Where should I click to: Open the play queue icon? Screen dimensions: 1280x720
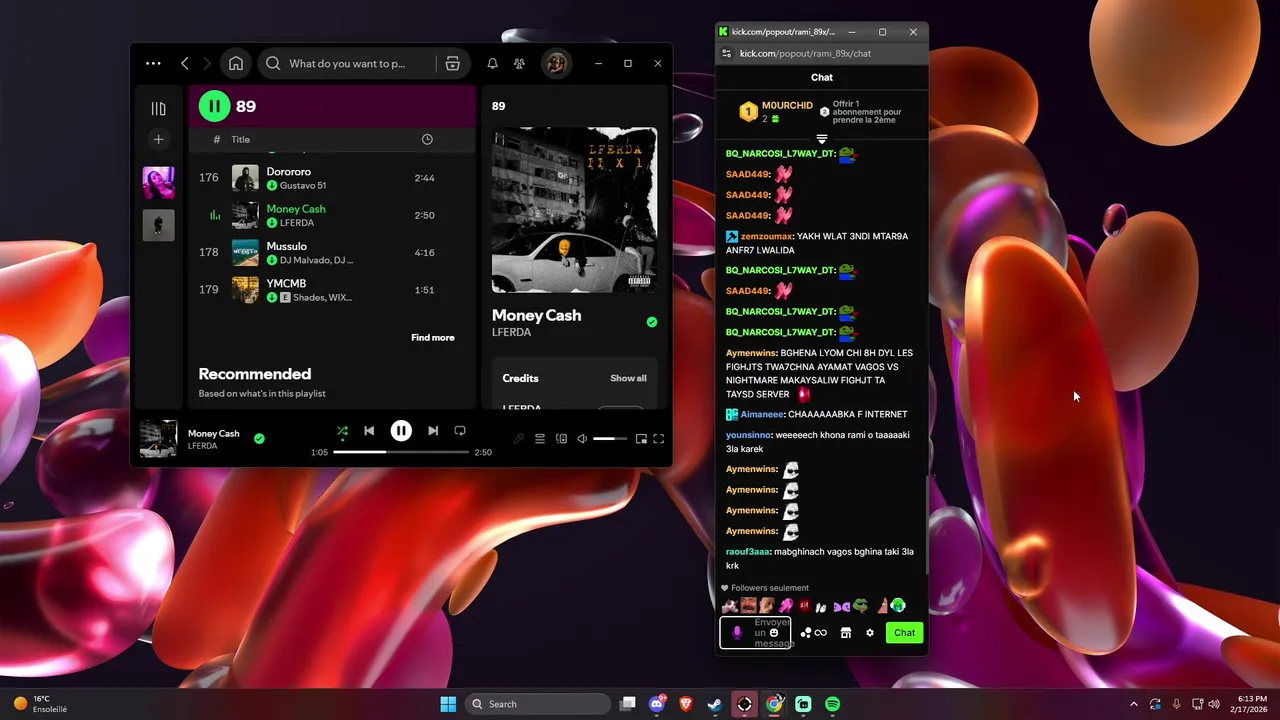point(539,438)
